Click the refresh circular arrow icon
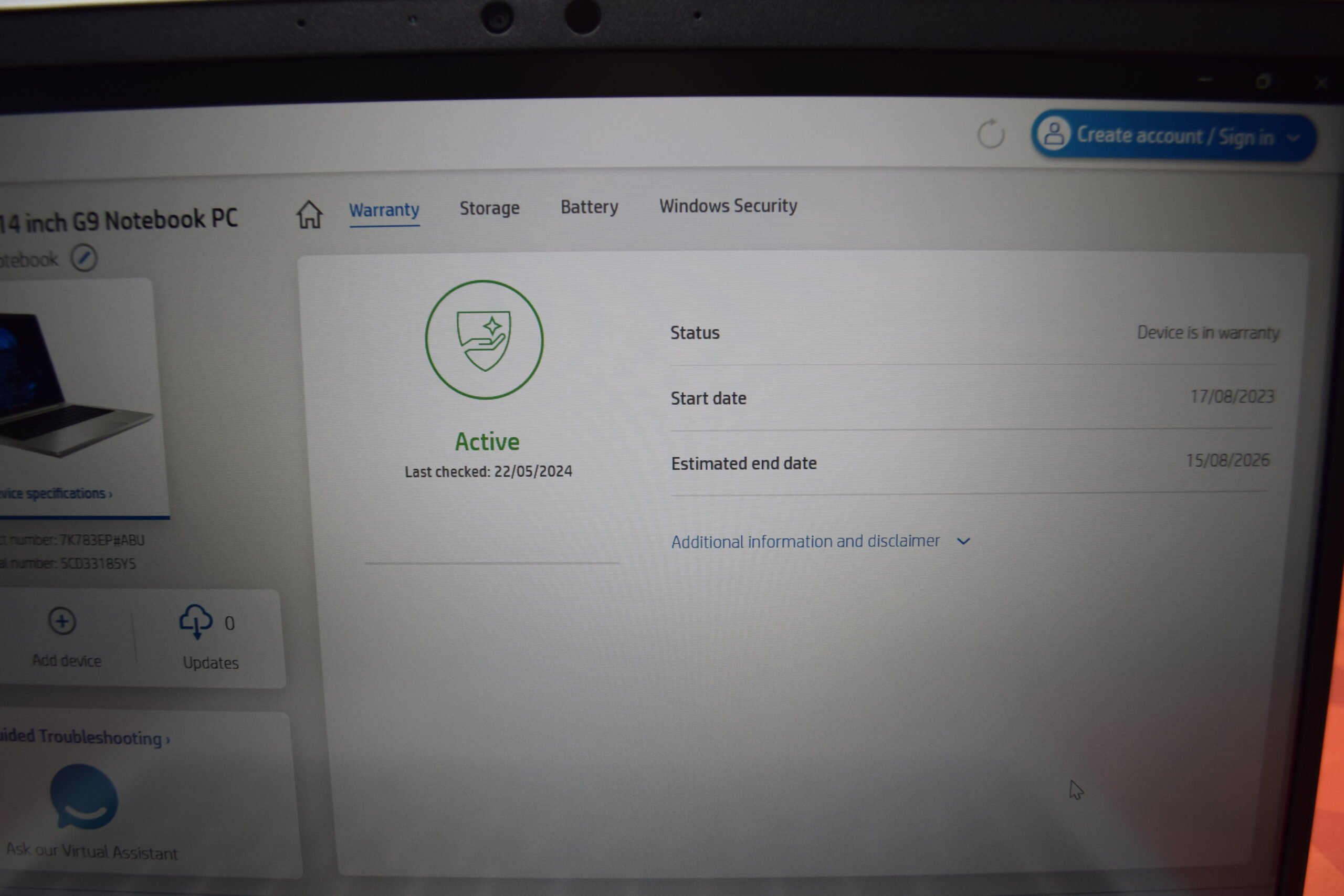 coord(990,134)
